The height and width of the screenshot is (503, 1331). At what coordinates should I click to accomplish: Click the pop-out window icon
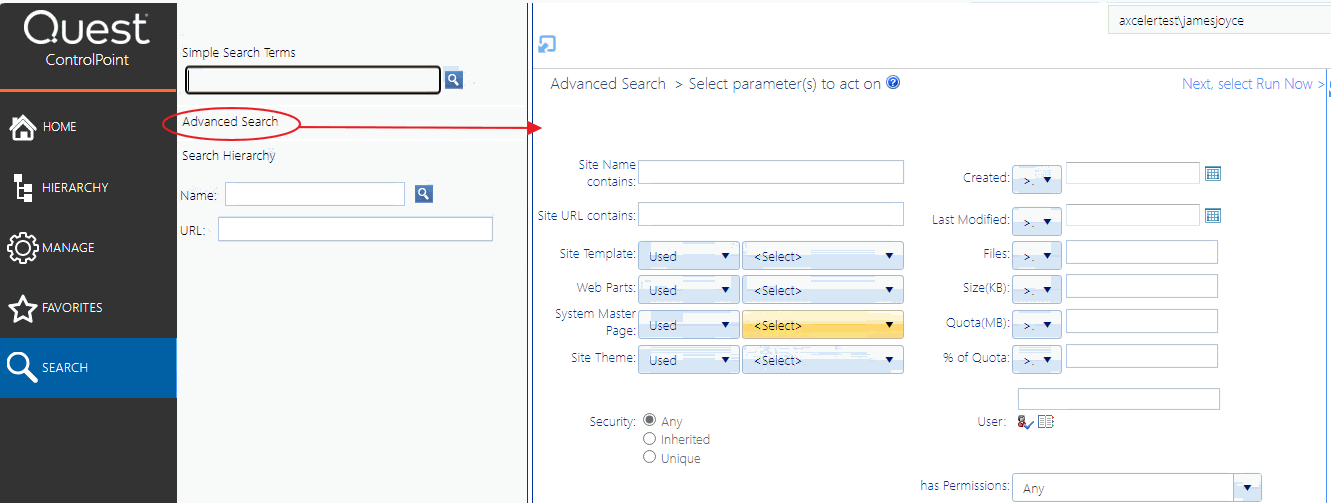pos(547,44)
